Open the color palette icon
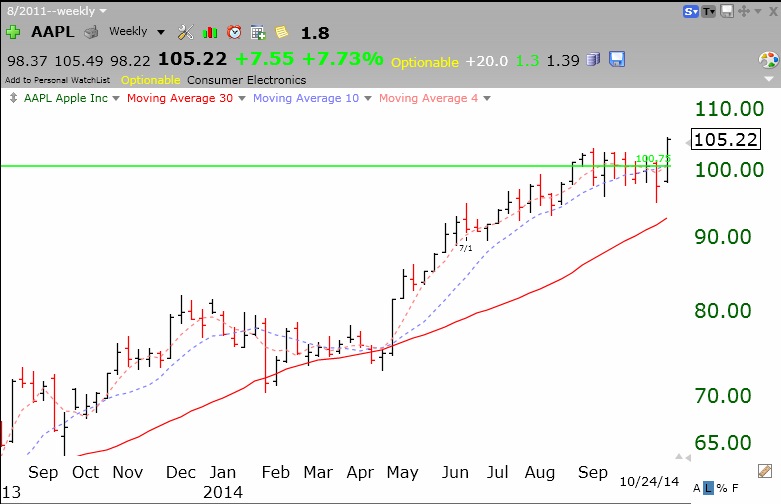781x504 pixels. (768, 60)
